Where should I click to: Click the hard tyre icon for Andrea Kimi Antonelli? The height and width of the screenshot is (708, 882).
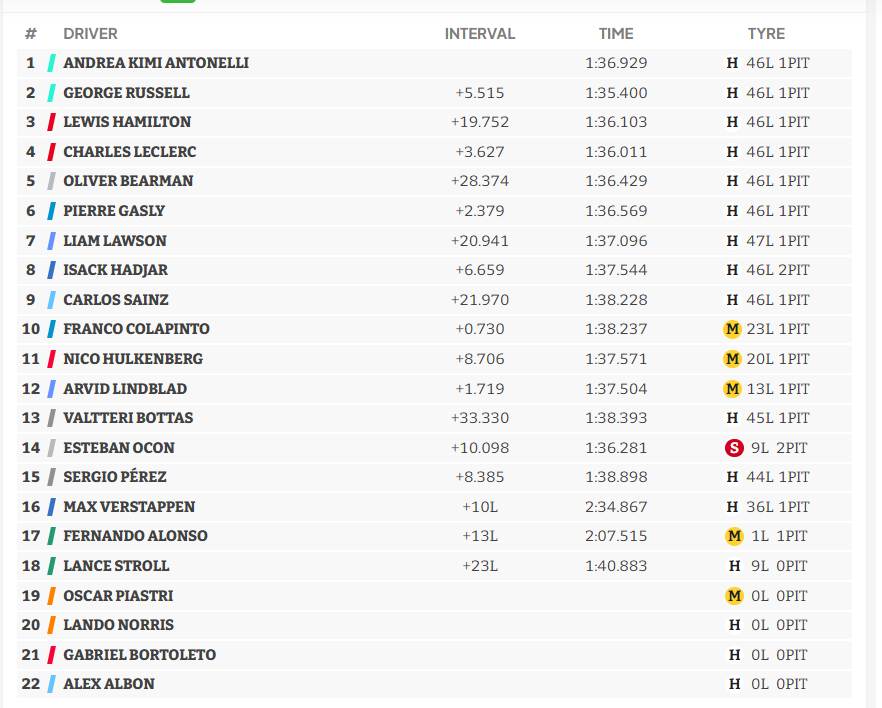tap(733, 63)
